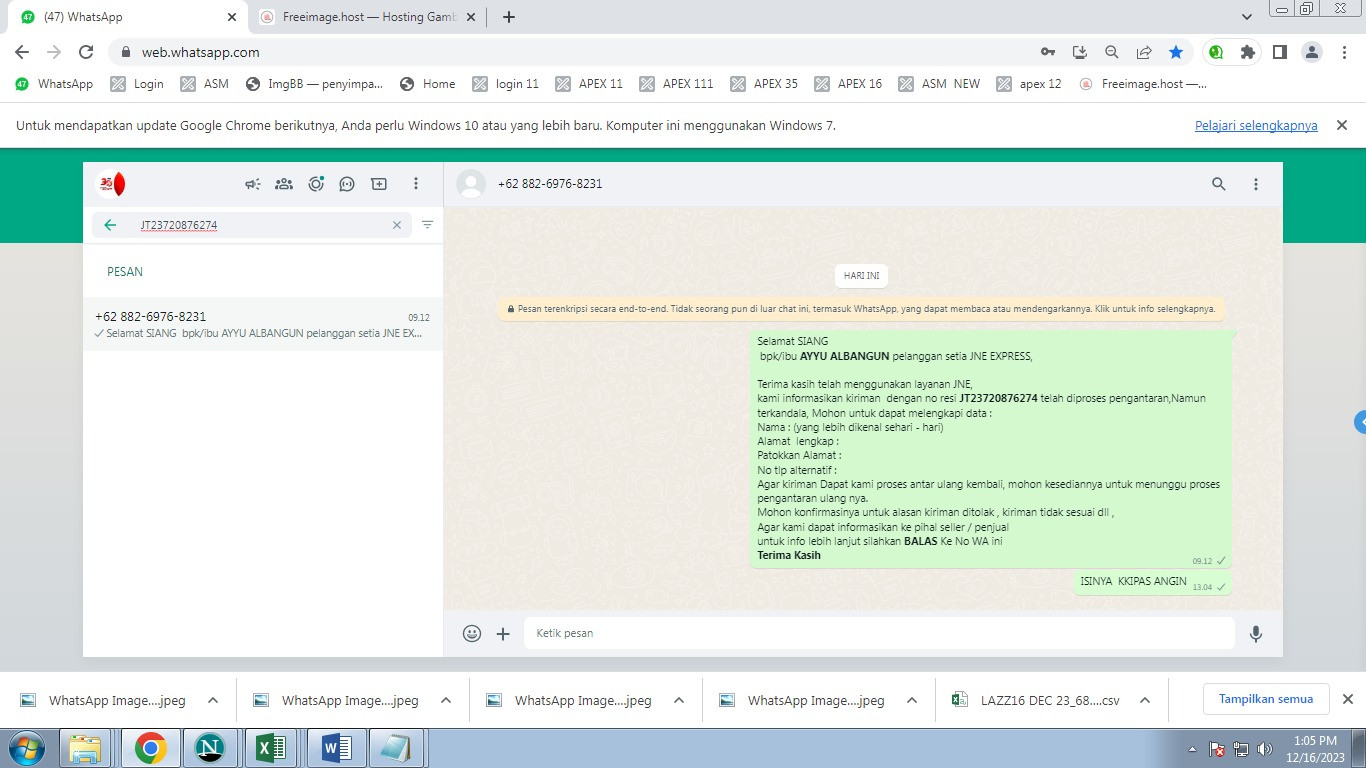The image size is (1366, 768).
Task: Close the downloads bar
Action: coord(1347,699)
